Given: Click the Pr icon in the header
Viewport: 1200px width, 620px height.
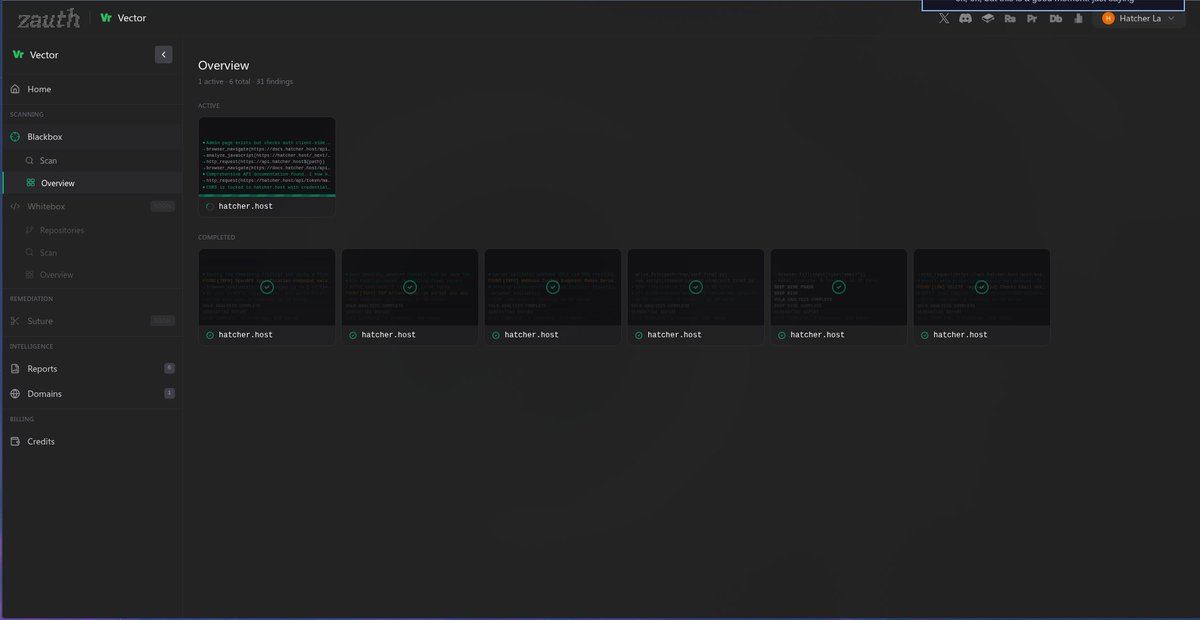Looking at the screenshot, I should (1032, 18).
